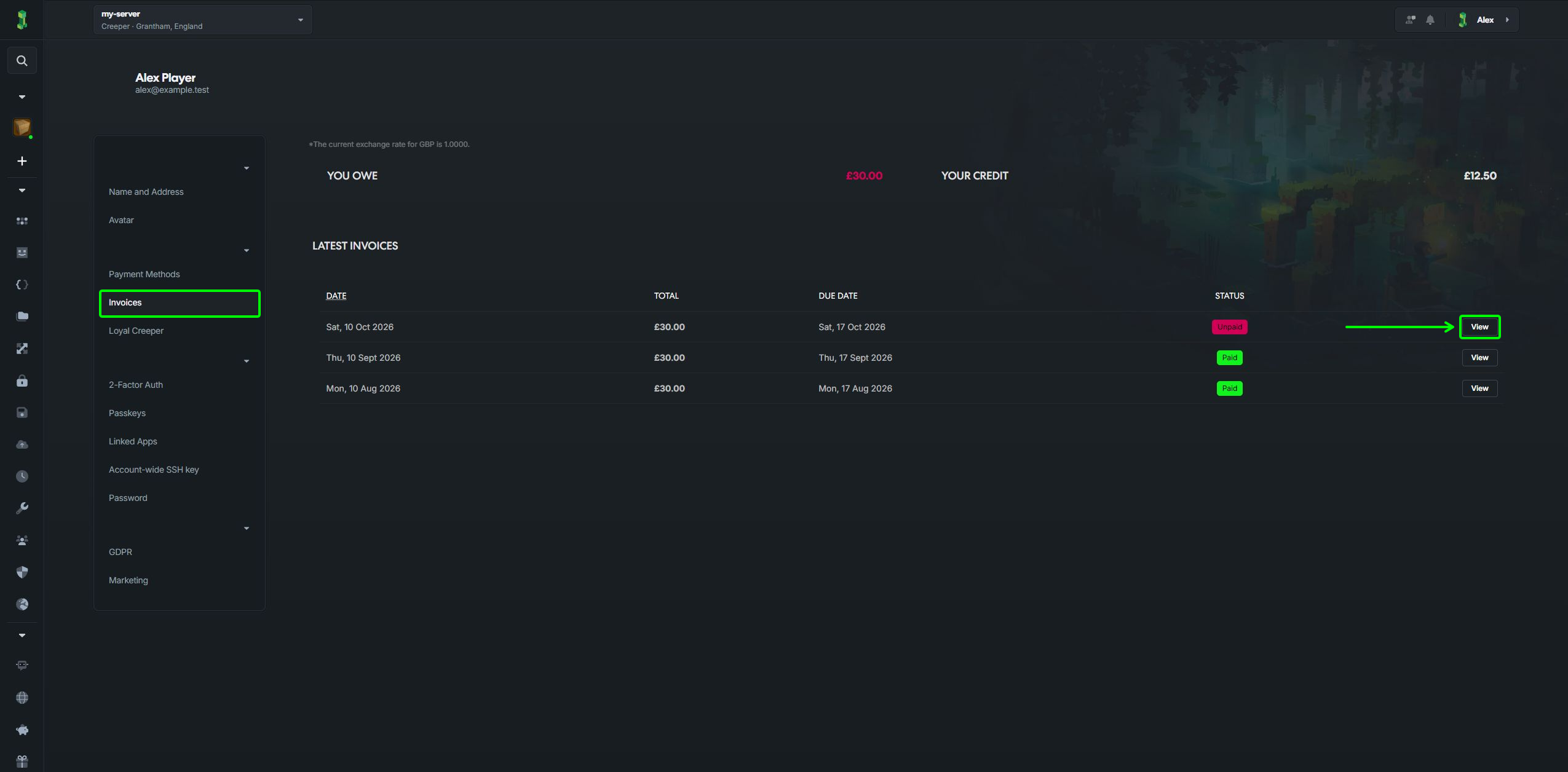This screenshot has height=772, width=1568.
Task: Click the red Unpaid status badge
Action: [1230, 327]
